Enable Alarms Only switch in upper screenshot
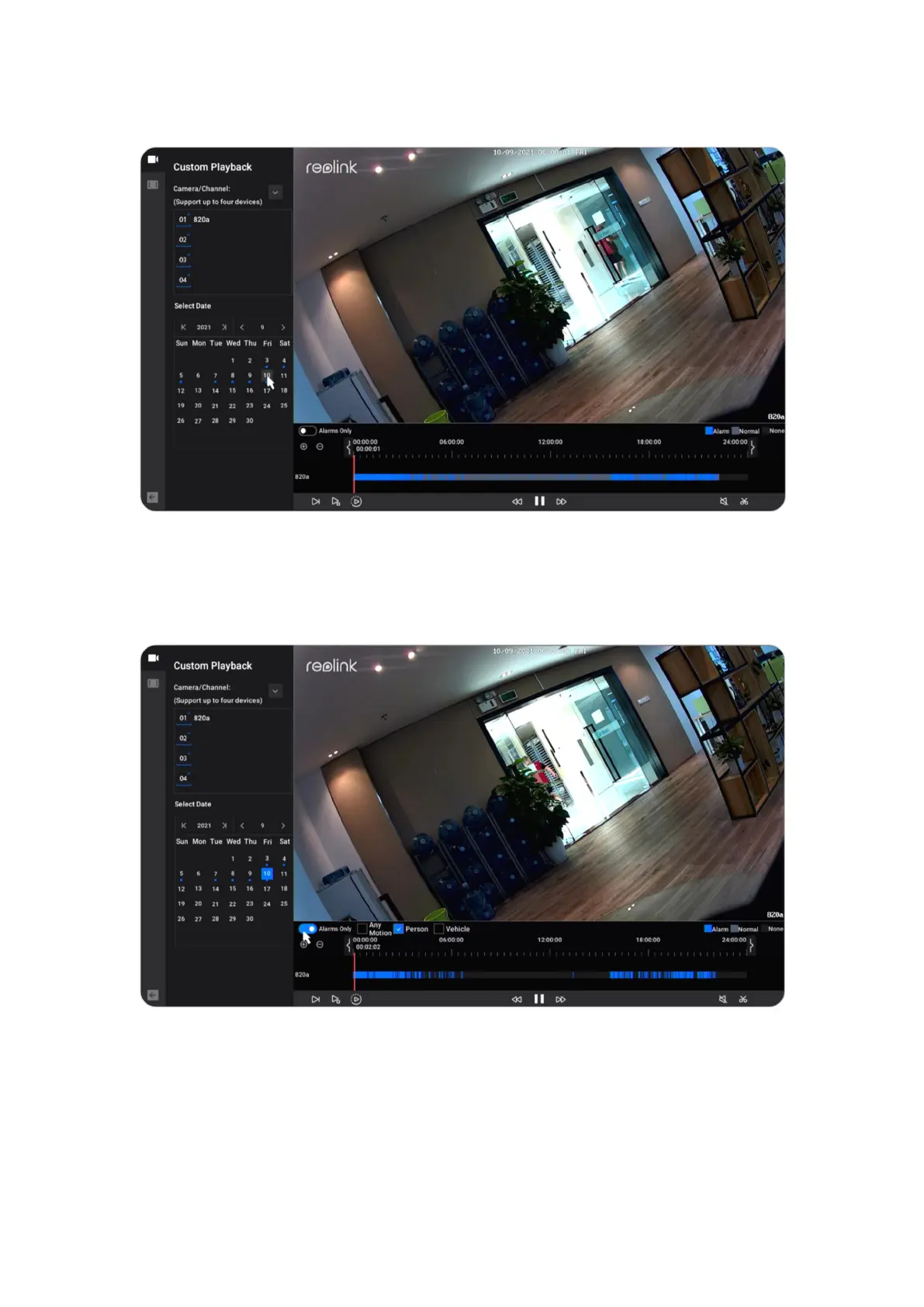924x1307 pixels. [307, 431]
